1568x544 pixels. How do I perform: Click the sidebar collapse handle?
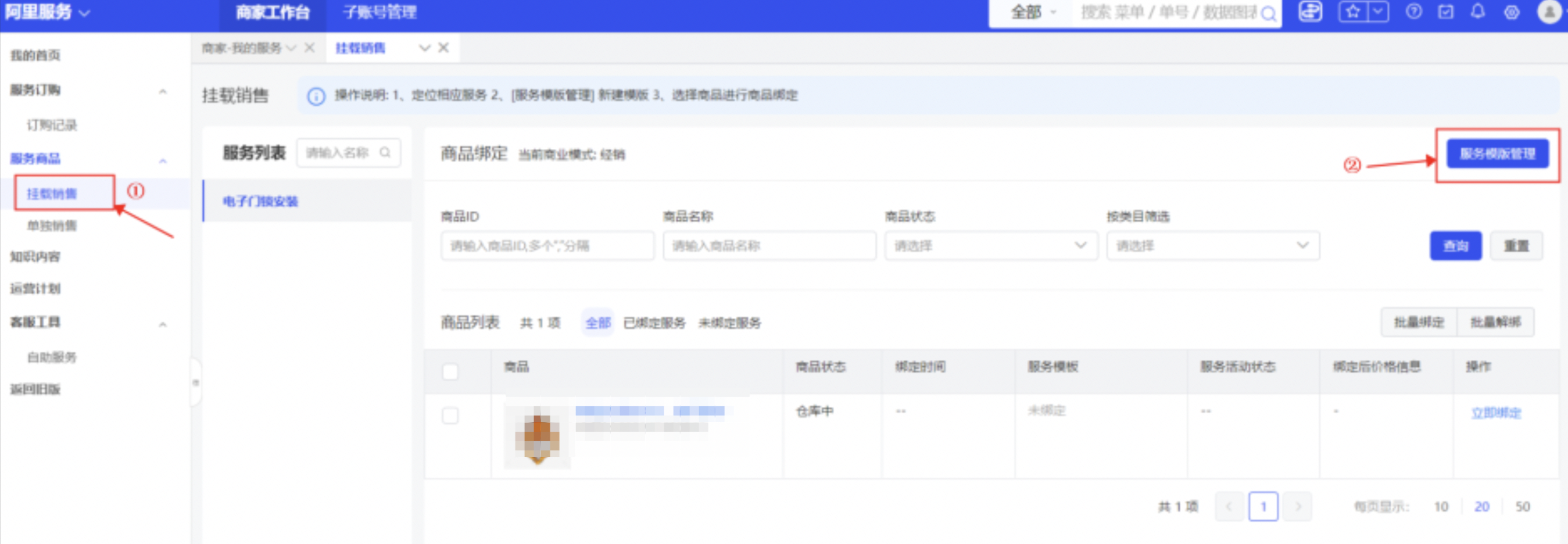[195, 383]
